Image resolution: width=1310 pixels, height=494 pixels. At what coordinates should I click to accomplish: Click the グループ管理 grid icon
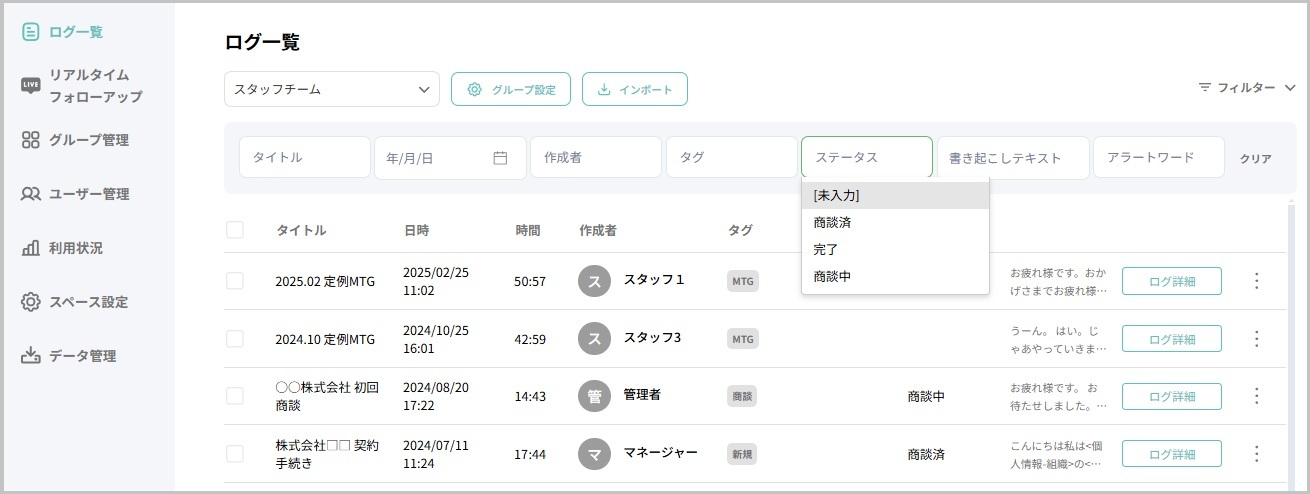tap(31, 140)
